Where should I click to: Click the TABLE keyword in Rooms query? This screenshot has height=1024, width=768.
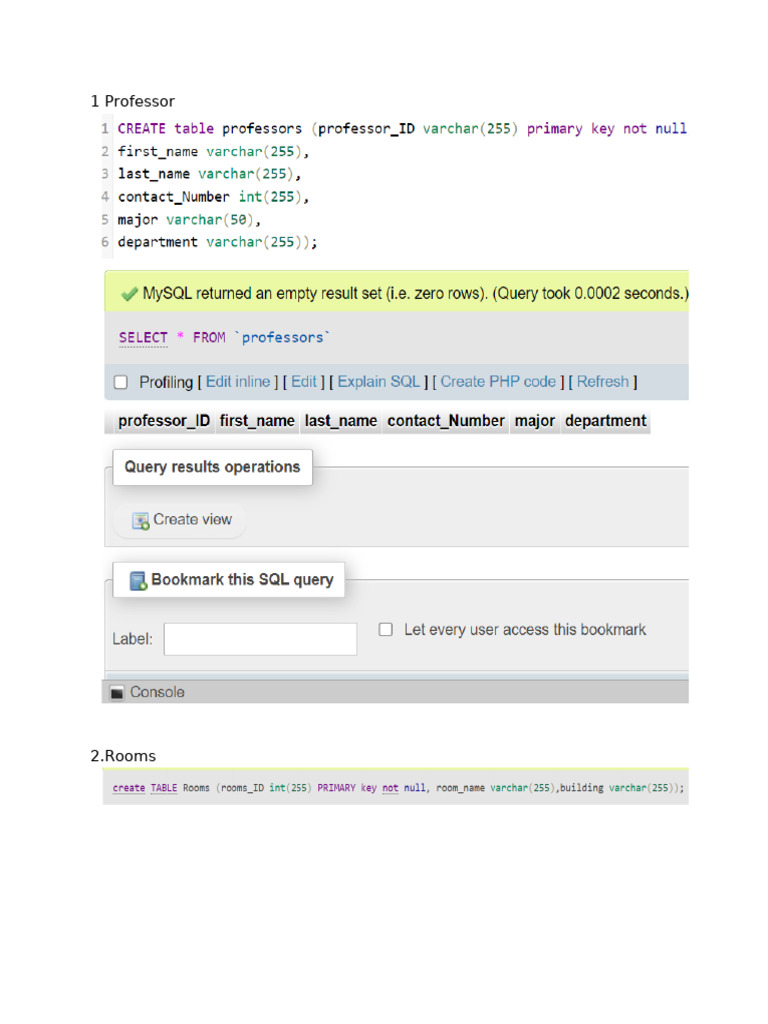pyautogui.click(x=164, y=788)
